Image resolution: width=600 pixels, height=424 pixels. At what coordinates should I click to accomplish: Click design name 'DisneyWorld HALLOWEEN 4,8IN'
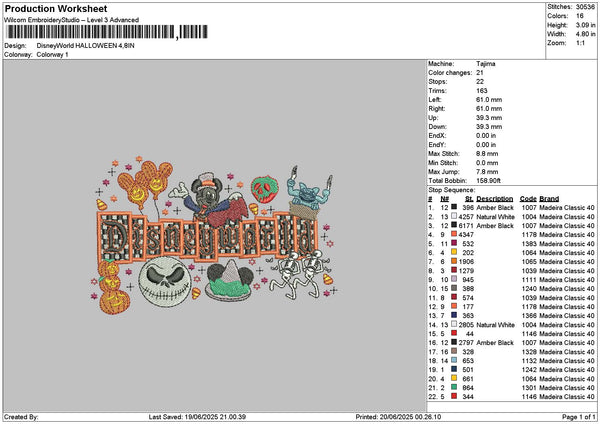pos(85,46)
